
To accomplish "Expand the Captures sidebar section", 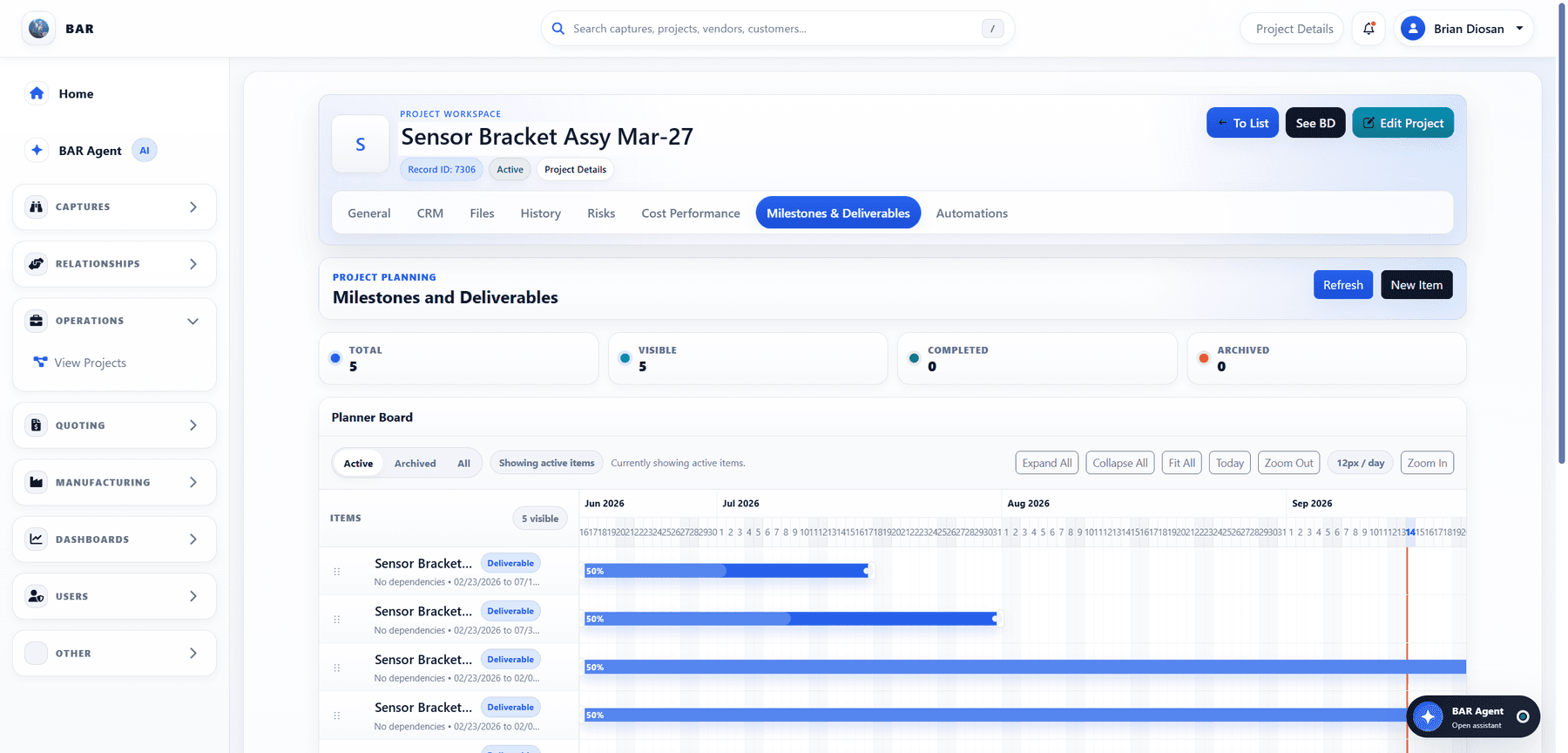I will tap(193, 207).
